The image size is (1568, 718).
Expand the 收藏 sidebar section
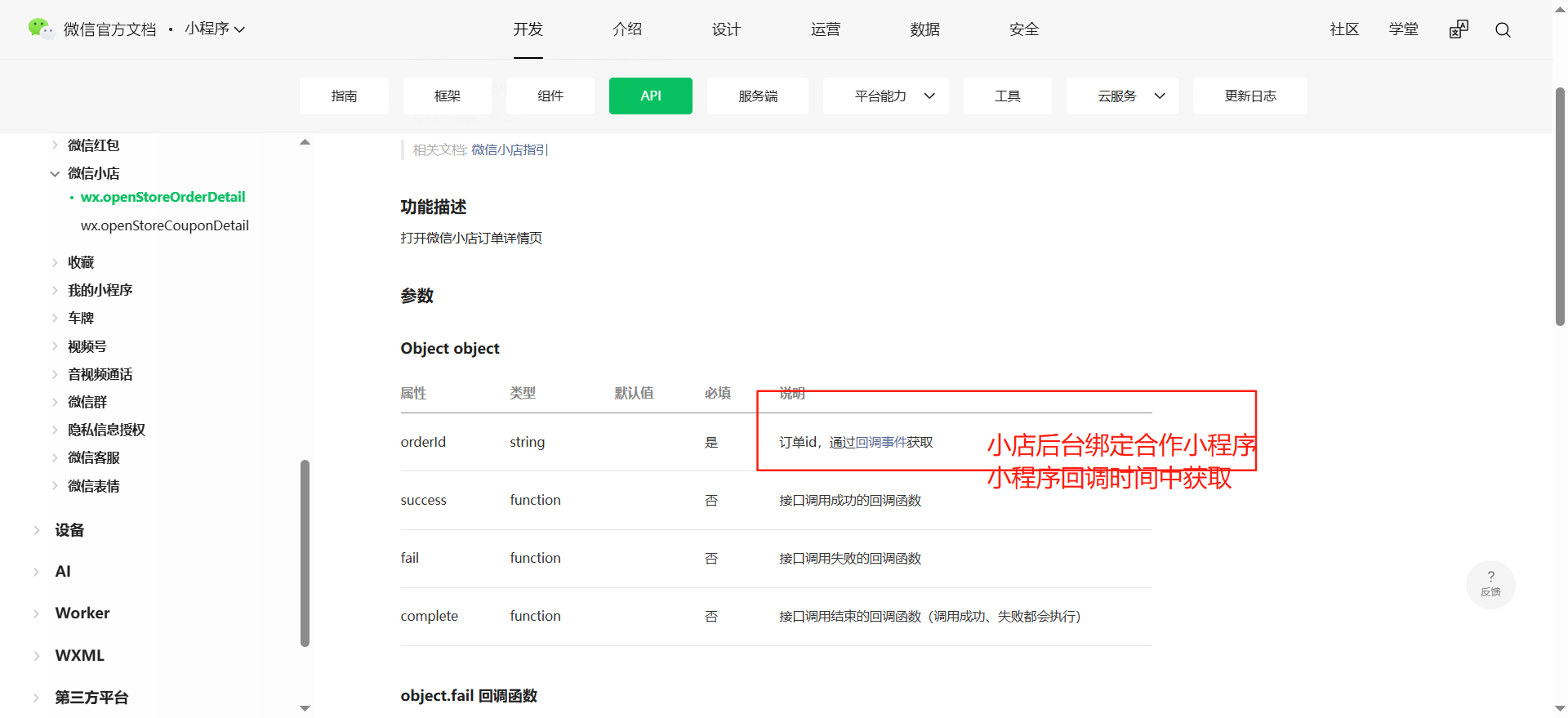point(55,262)
